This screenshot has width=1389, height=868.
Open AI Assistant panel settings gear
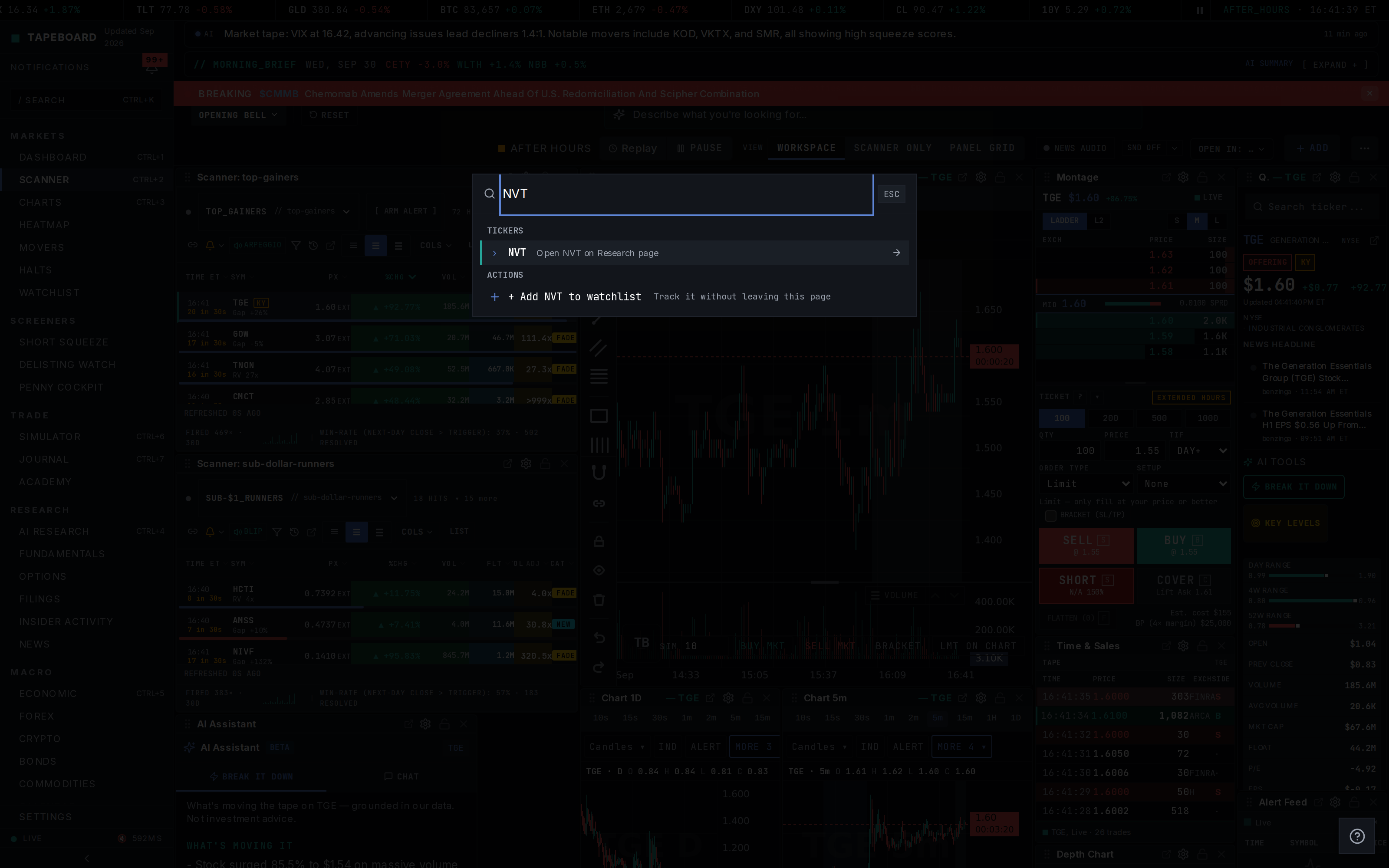click(425, 724)
